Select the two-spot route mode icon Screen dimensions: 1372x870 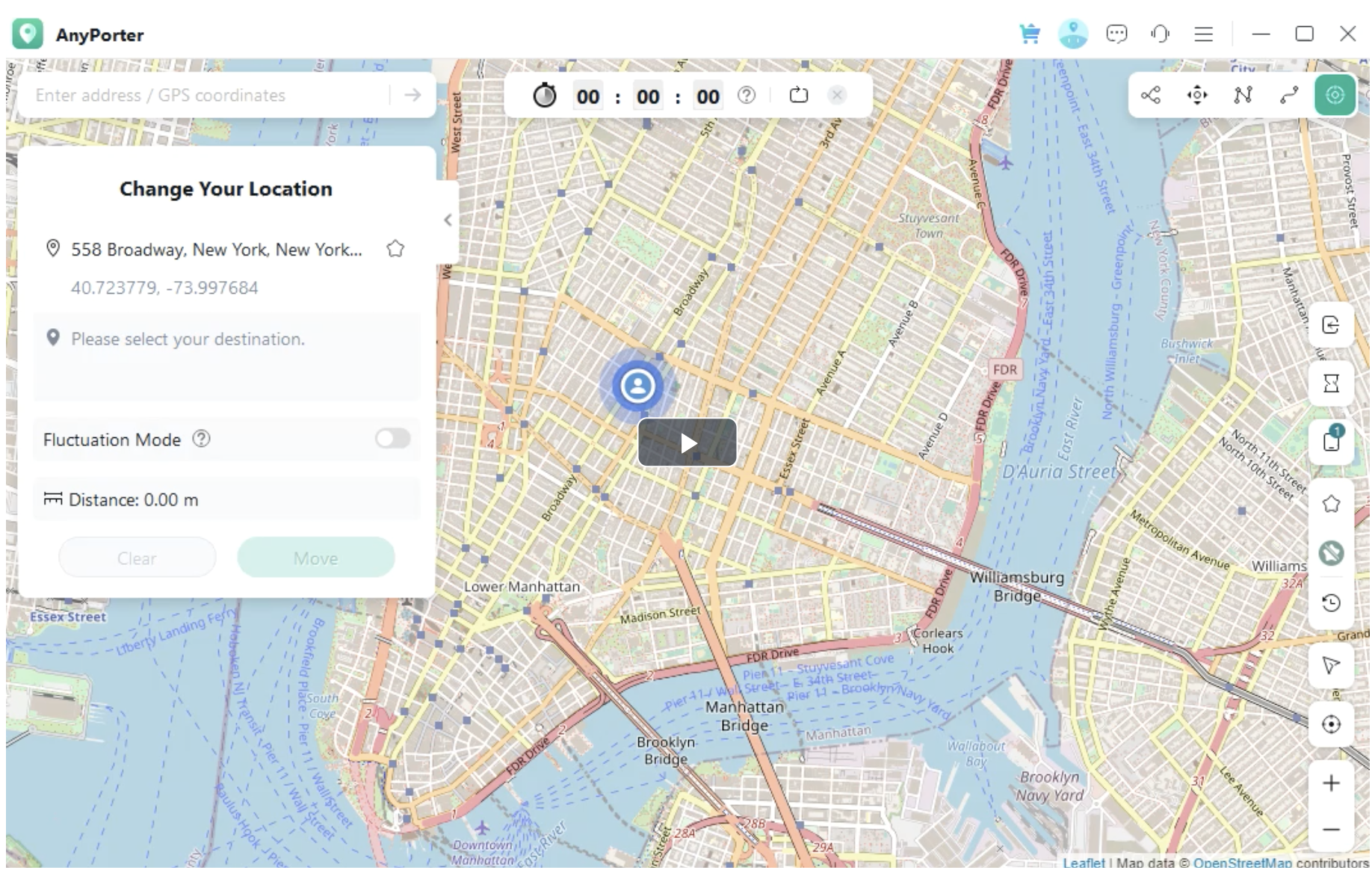tap(1289, 95)
